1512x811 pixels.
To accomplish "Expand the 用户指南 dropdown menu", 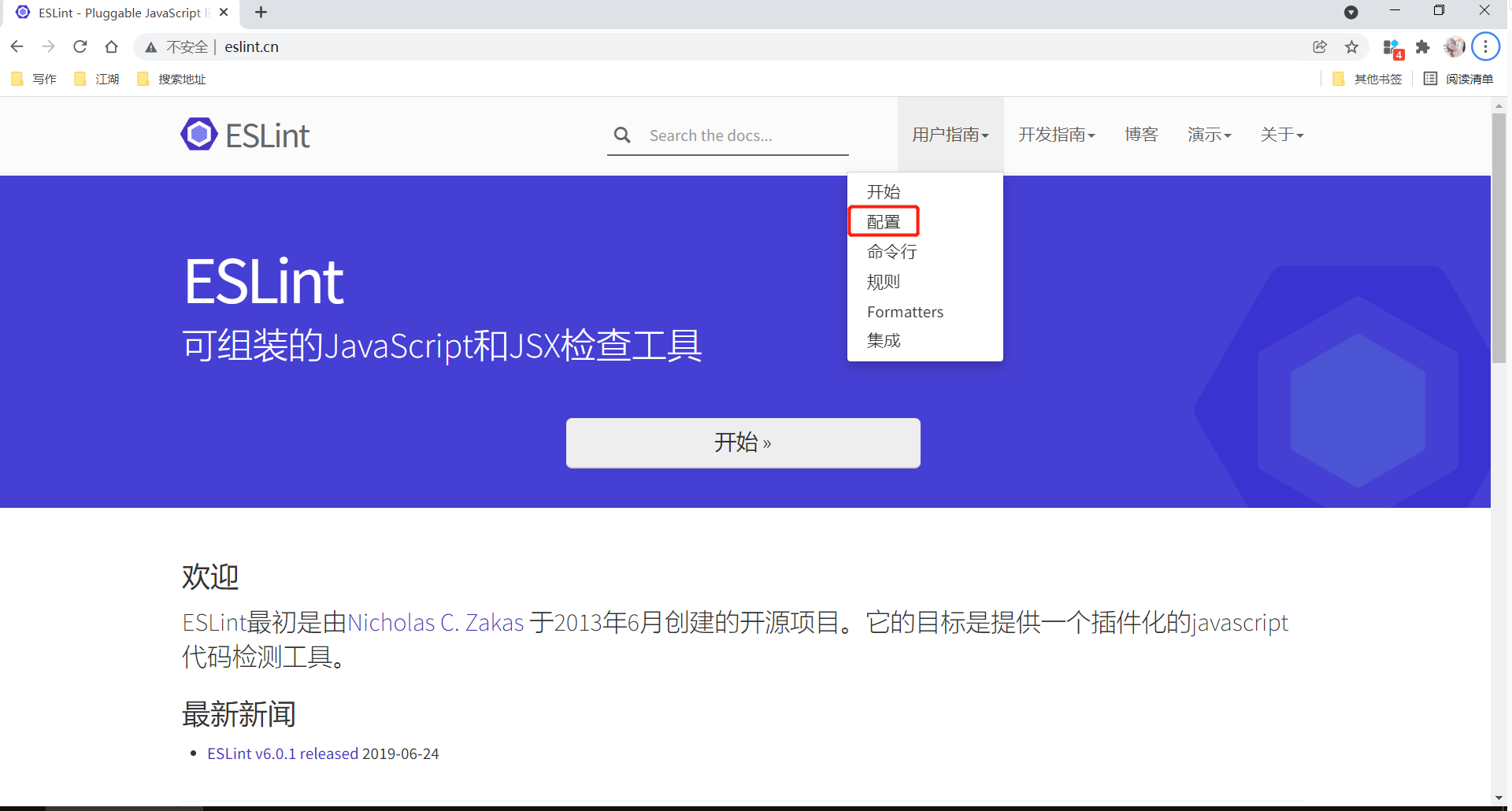I will tap(950, 135).
